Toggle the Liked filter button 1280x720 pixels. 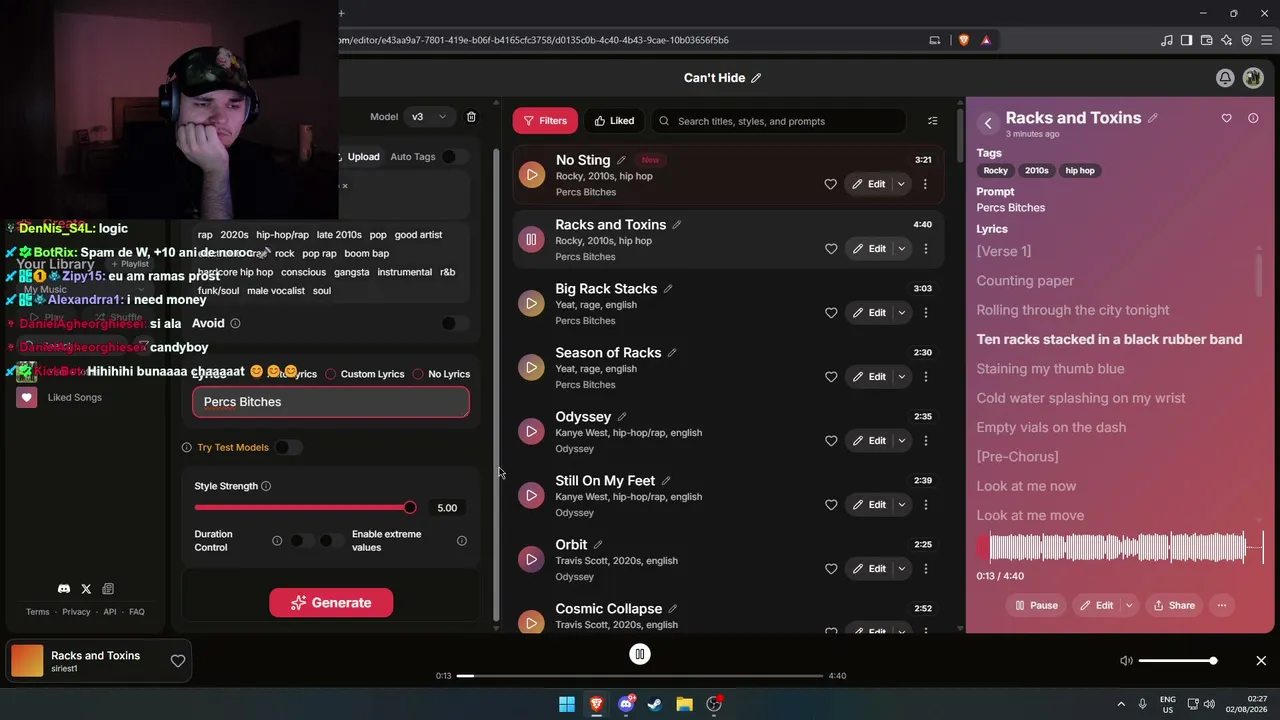tap(614, 121)
